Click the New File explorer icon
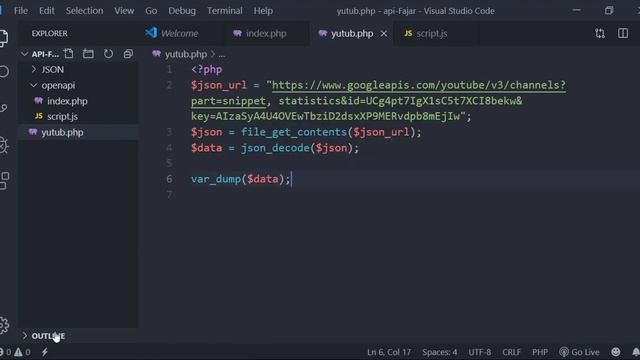 coord(69,54)
